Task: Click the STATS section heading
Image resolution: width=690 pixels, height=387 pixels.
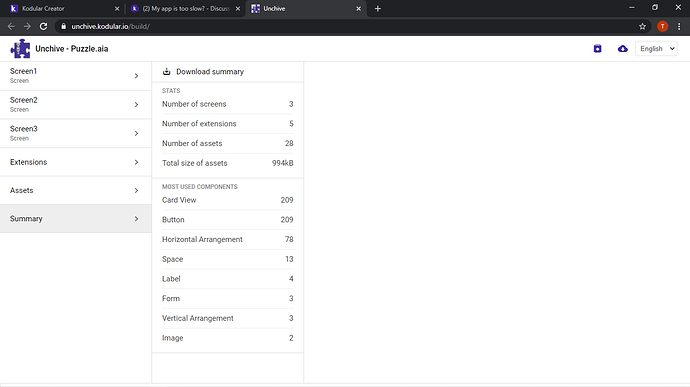Action: (x=171, y=91)
